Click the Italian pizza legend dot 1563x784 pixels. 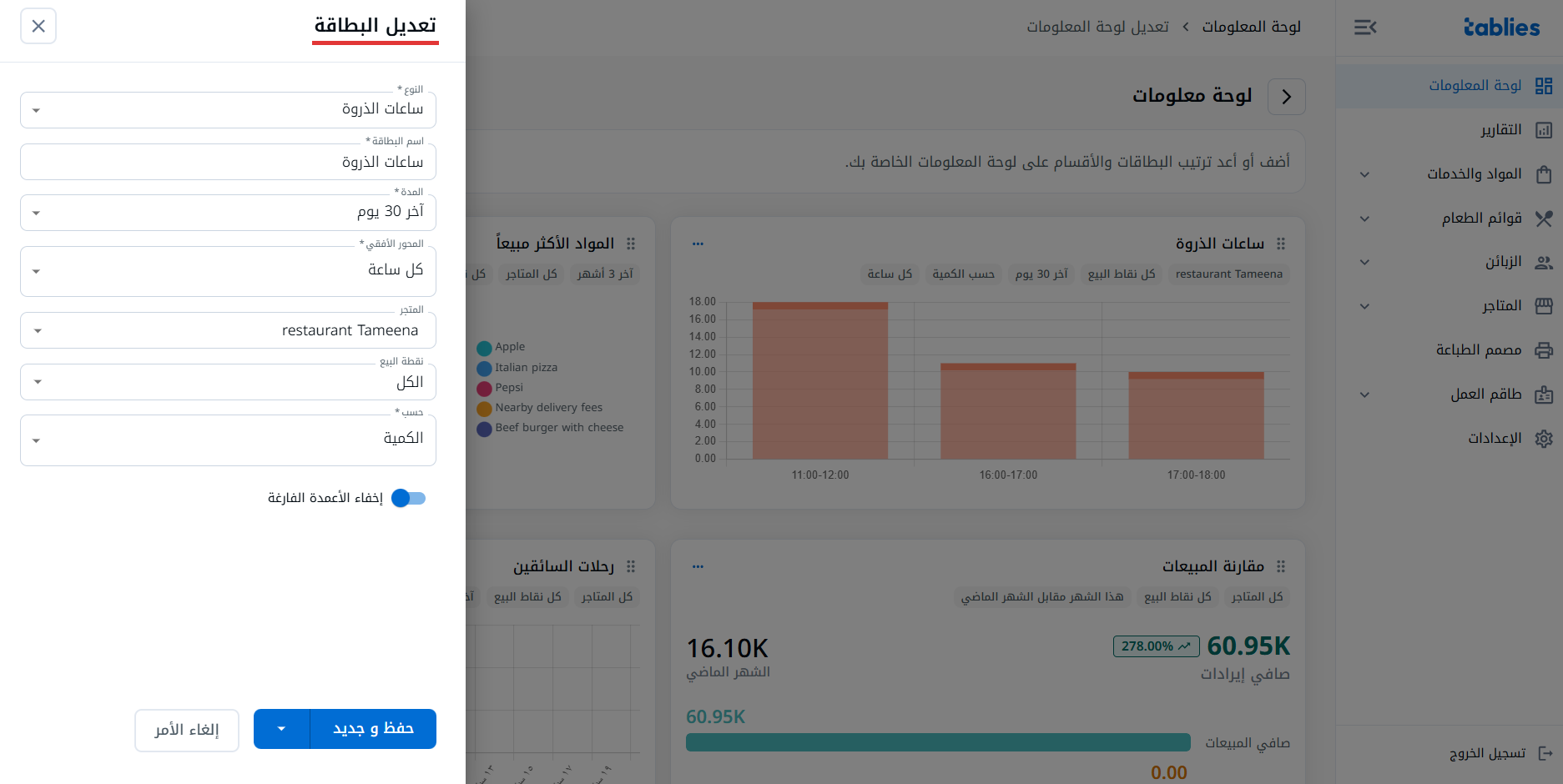pos(484,369)
